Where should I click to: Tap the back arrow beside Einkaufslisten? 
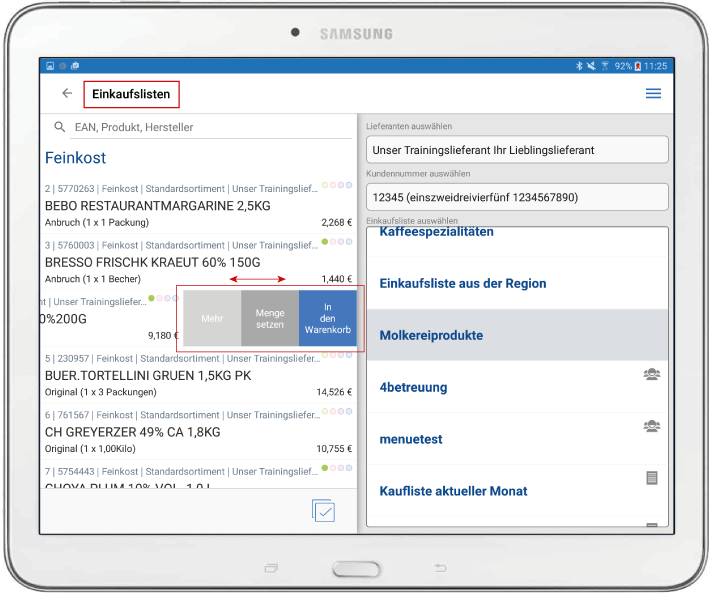pos(67,94)
